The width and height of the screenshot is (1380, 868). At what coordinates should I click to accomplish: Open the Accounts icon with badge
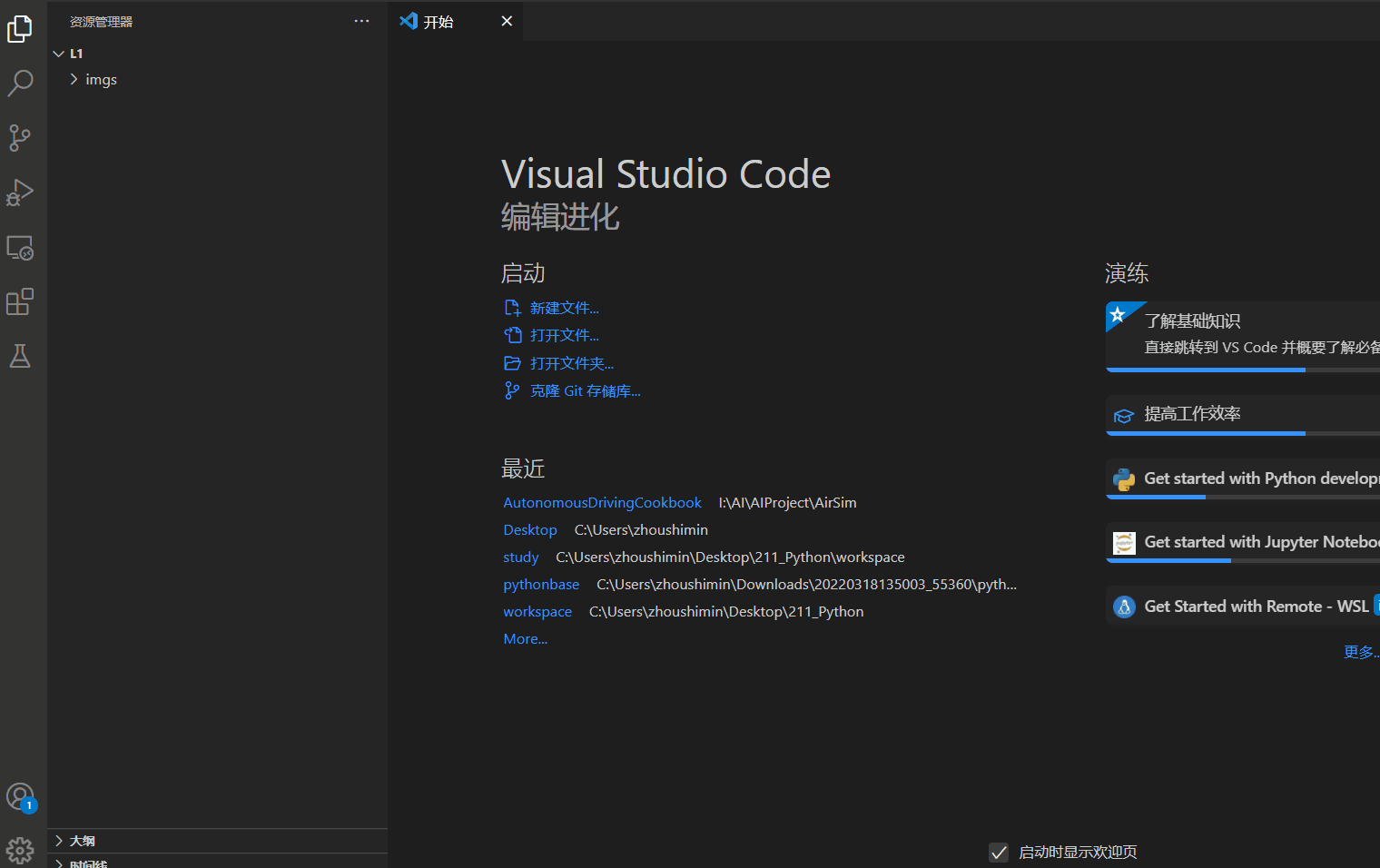(20, 797)
